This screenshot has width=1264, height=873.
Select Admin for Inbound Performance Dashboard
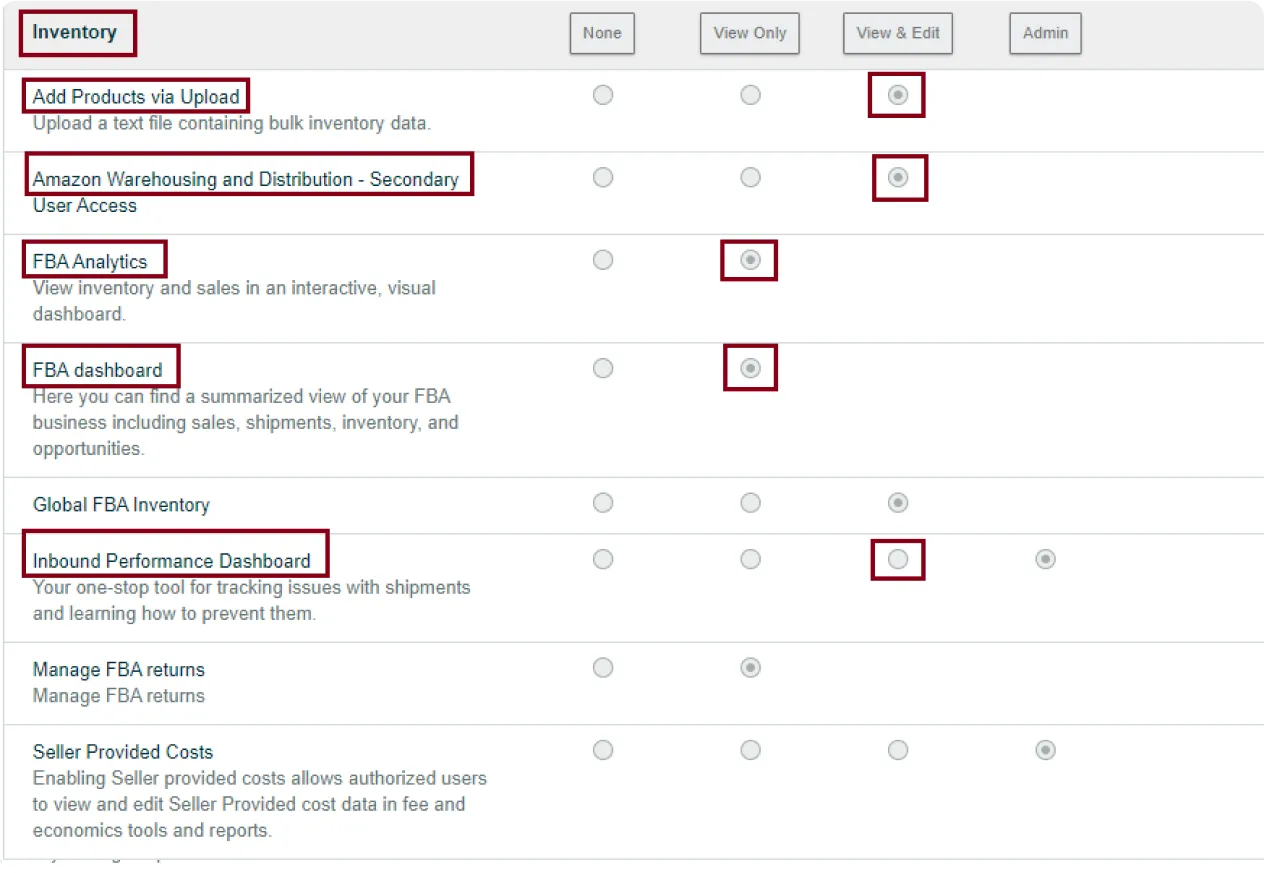point(1045,559)
